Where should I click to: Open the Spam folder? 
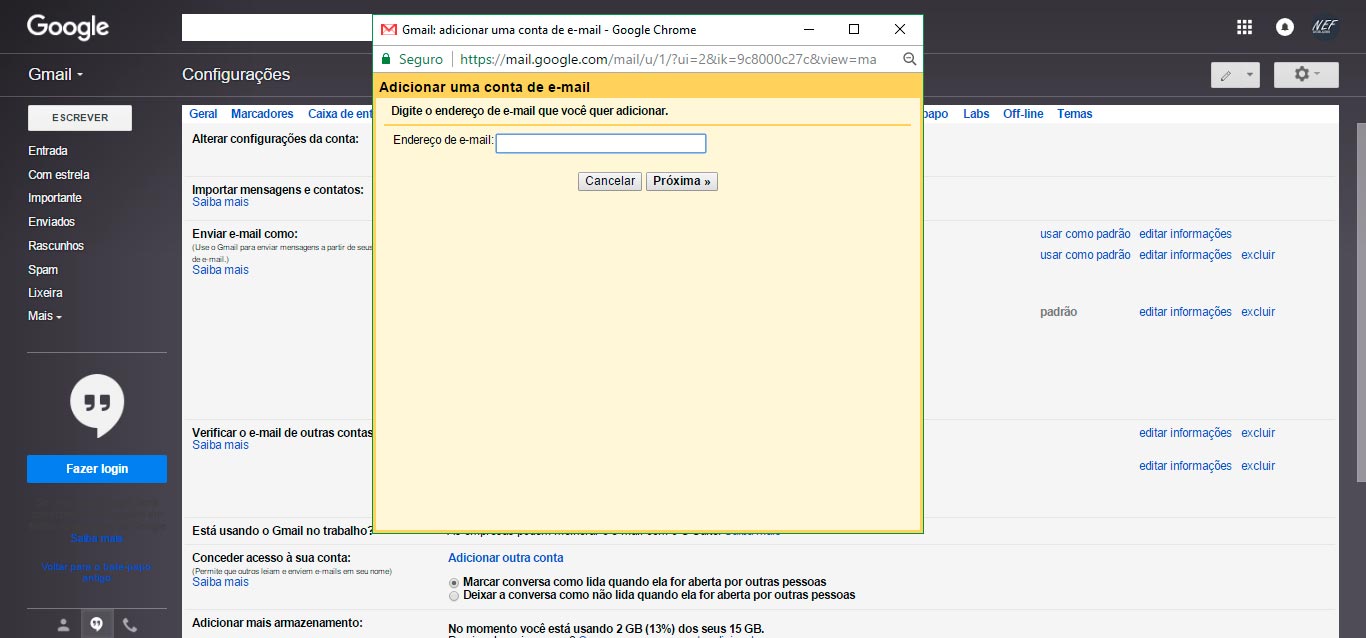(43, 270)
